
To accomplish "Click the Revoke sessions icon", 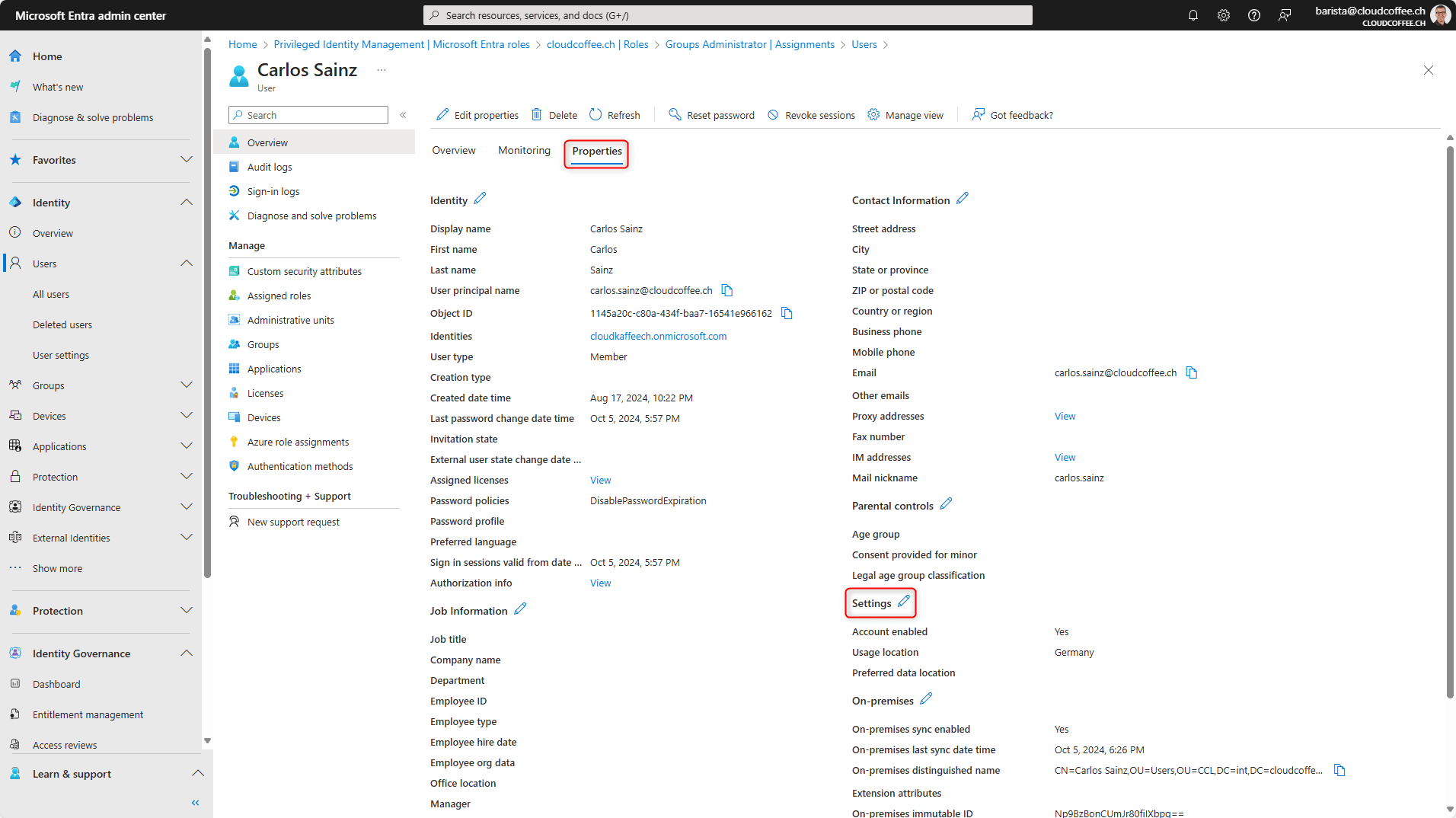I will click(x=773, y=114).
